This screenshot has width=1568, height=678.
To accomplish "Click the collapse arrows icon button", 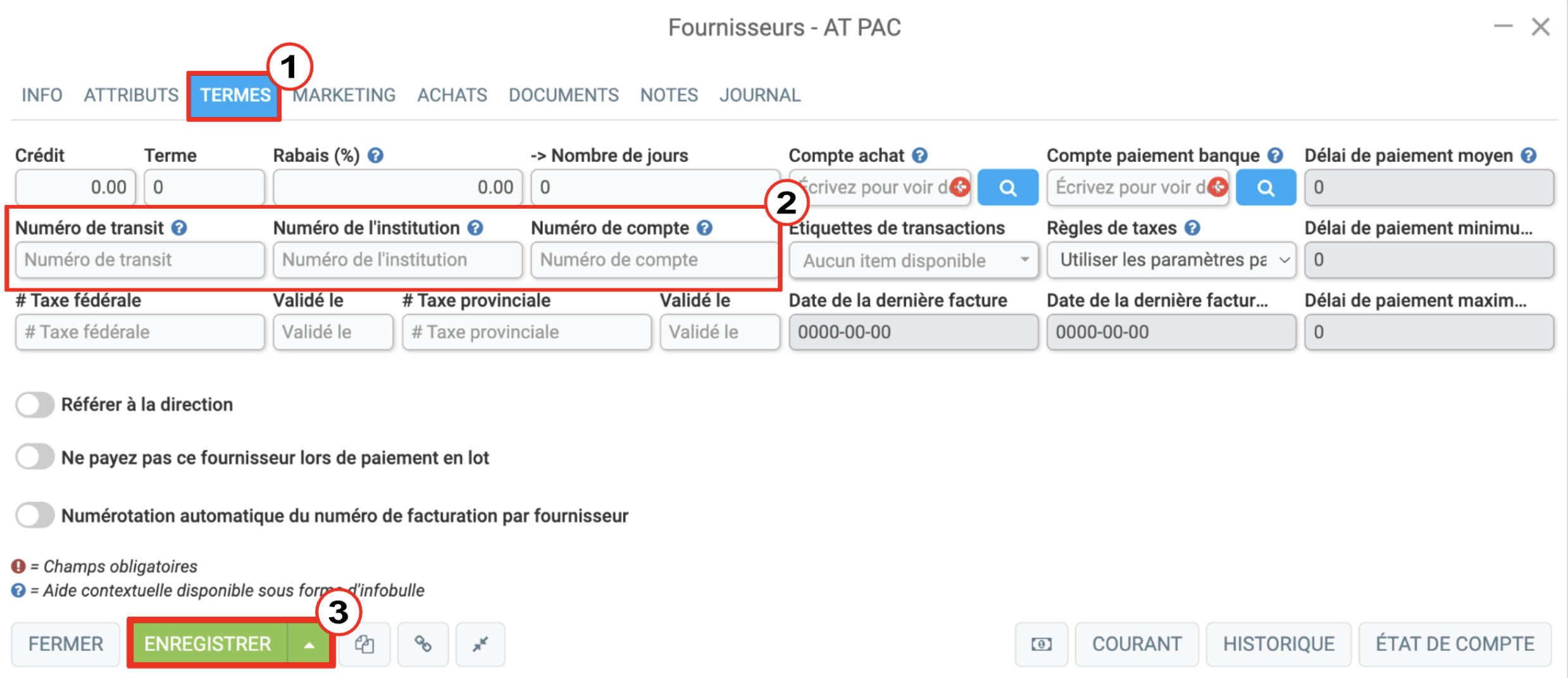I will click(480, 644).
